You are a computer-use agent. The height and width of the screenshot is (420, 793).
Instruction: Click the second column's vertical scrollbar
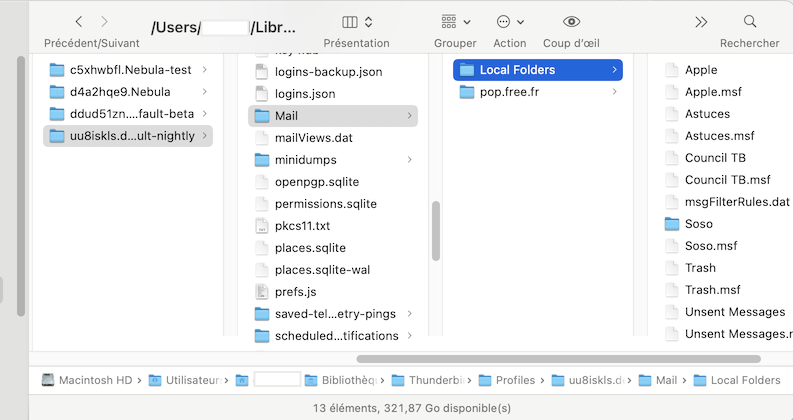click(435, 231)
